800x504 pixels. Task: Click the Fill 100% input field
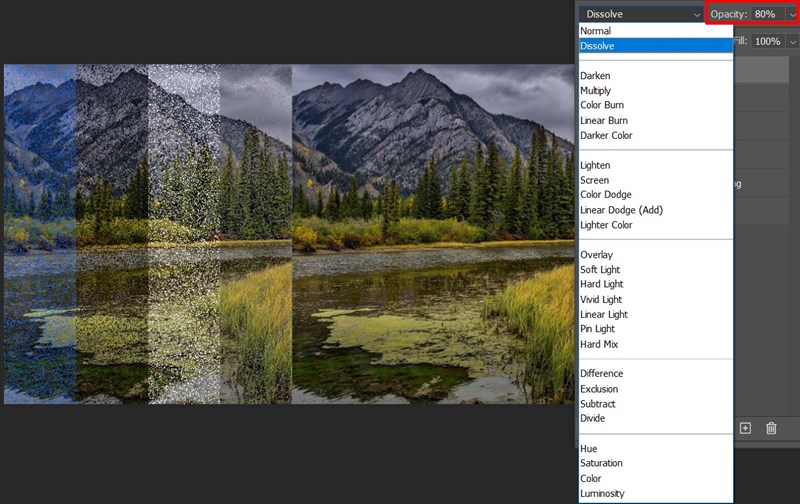(768, 41)
